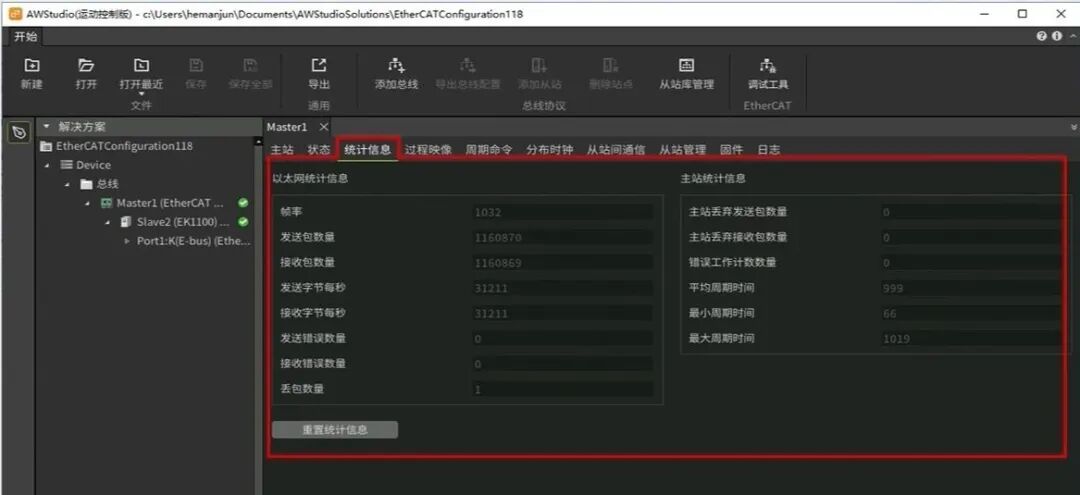Click the solution explorer sidebar icon

click(19, 132)
